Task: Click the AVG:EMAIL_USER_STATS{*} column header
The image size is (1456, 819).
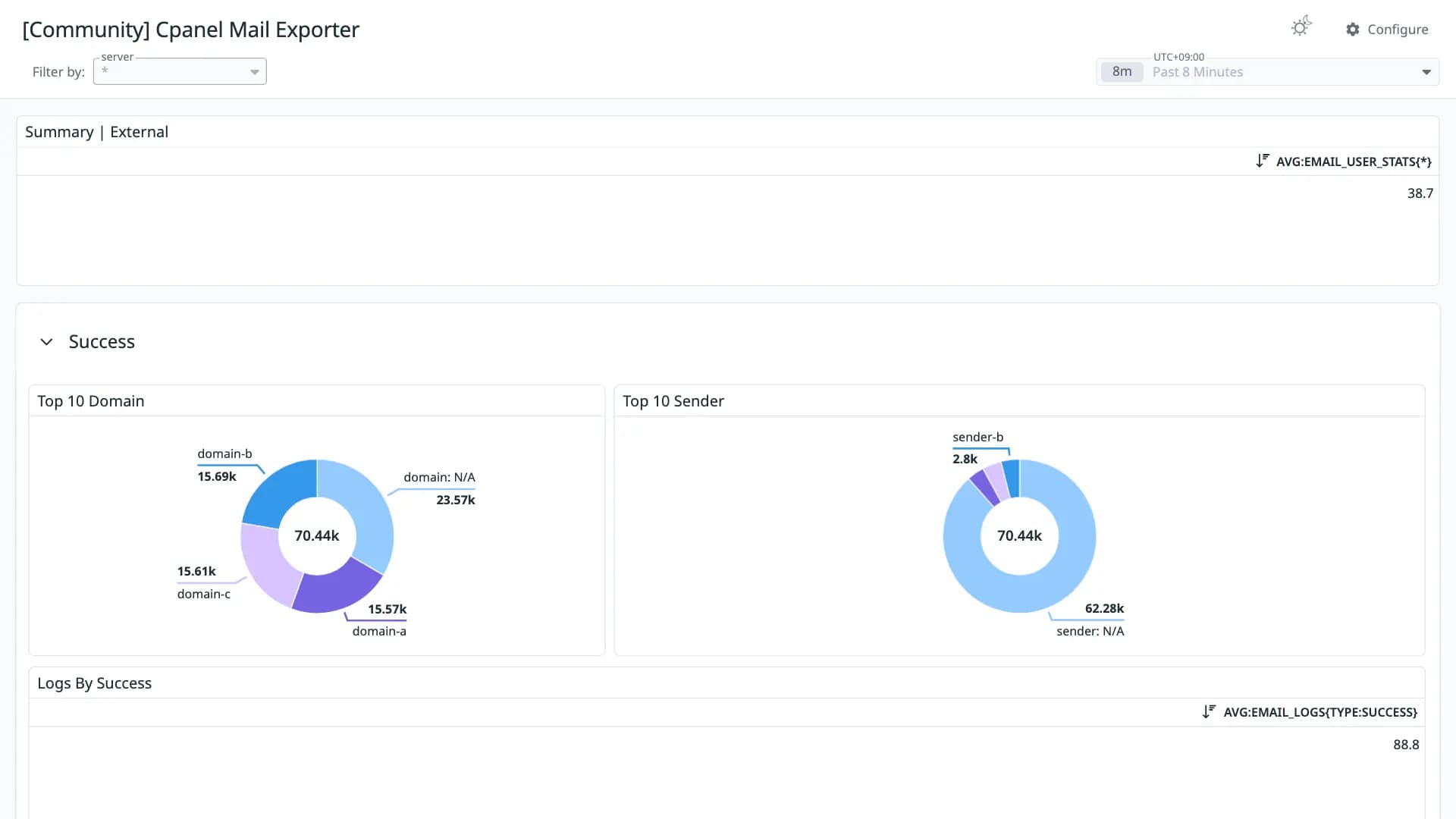Action: click(1354, 162)
